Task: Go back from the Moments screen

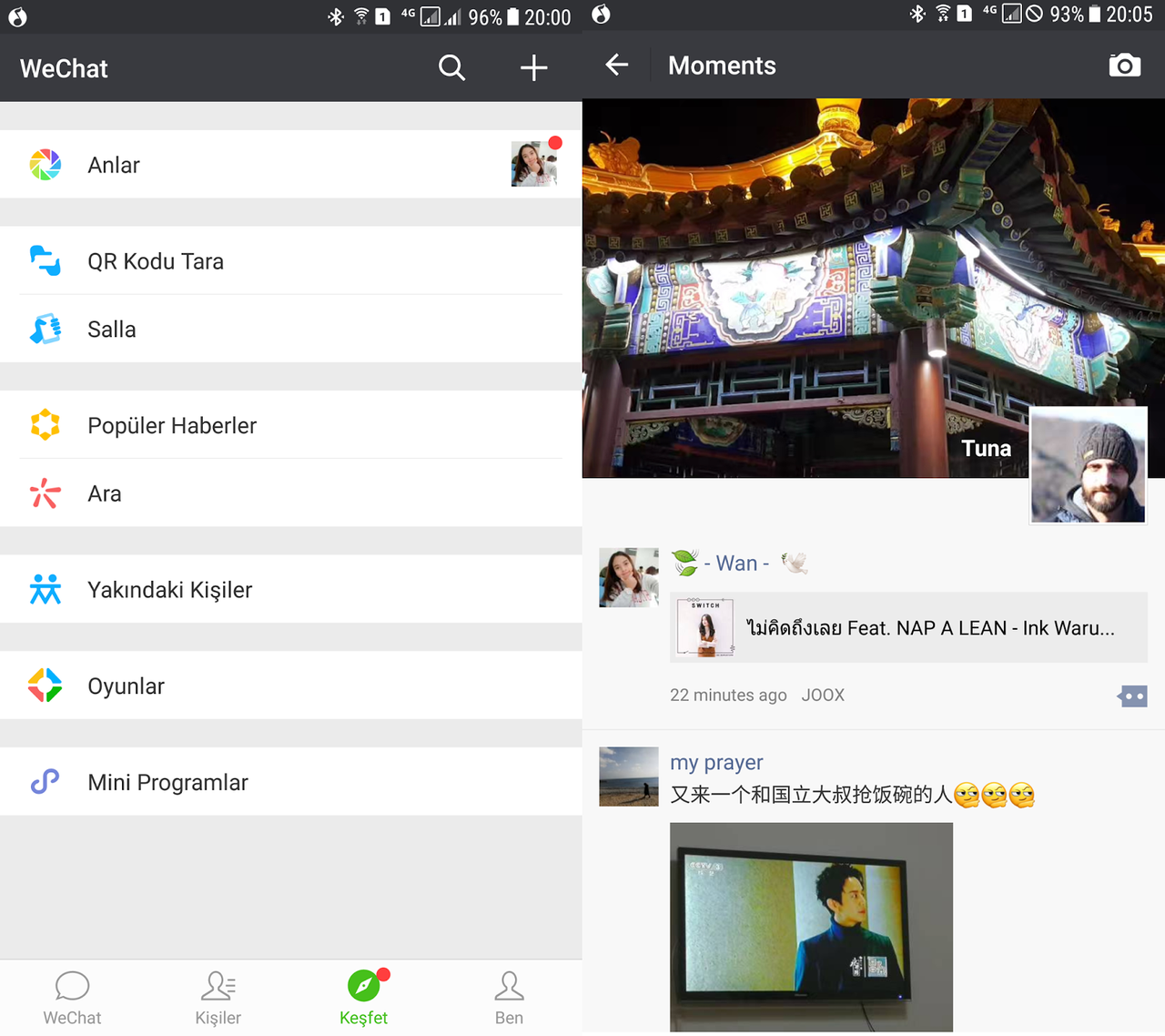Action: pos(616,65)
